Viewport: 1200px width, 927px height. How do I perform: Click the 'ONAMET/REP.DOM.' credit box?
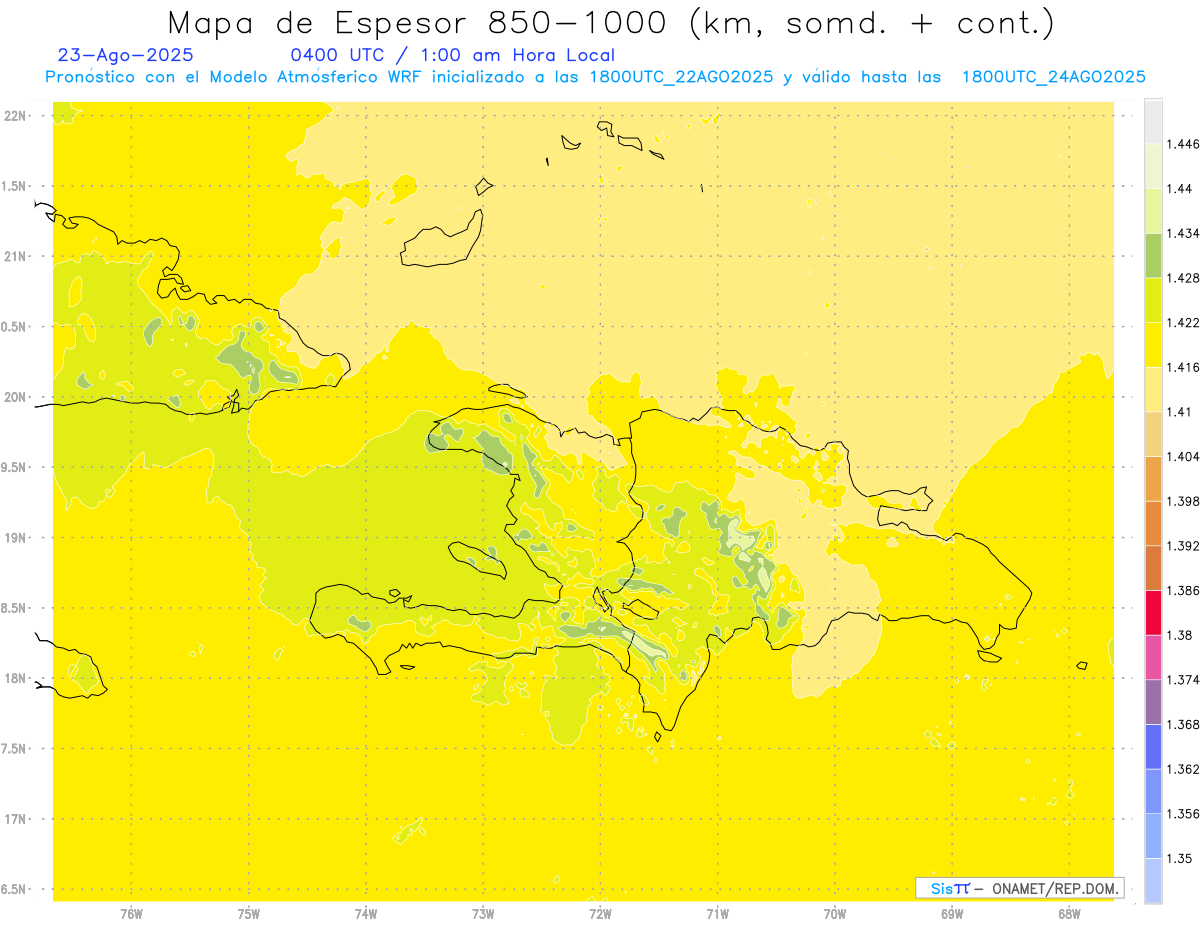point(1019,888)
